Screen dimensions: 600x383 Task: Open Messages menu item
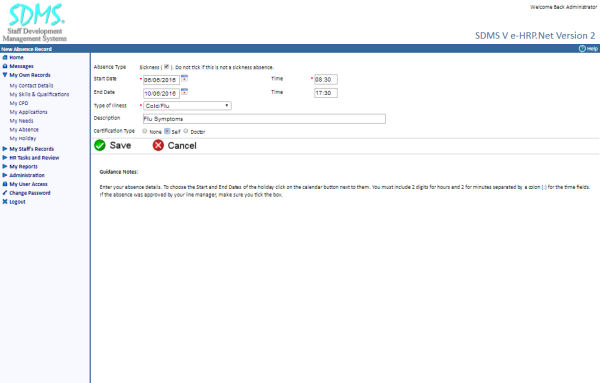click(21, 66)
